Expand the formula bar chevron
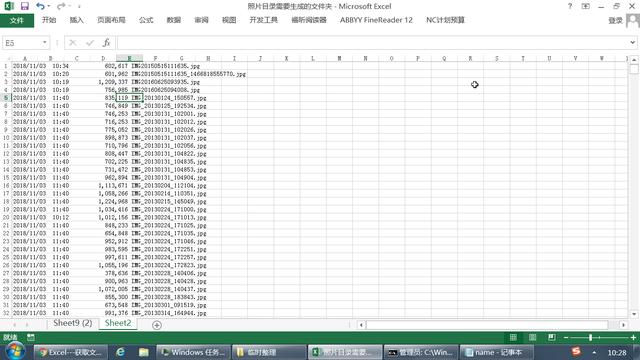Image resolution: width=640 pixels, height=360 pixels. point(632,42)
